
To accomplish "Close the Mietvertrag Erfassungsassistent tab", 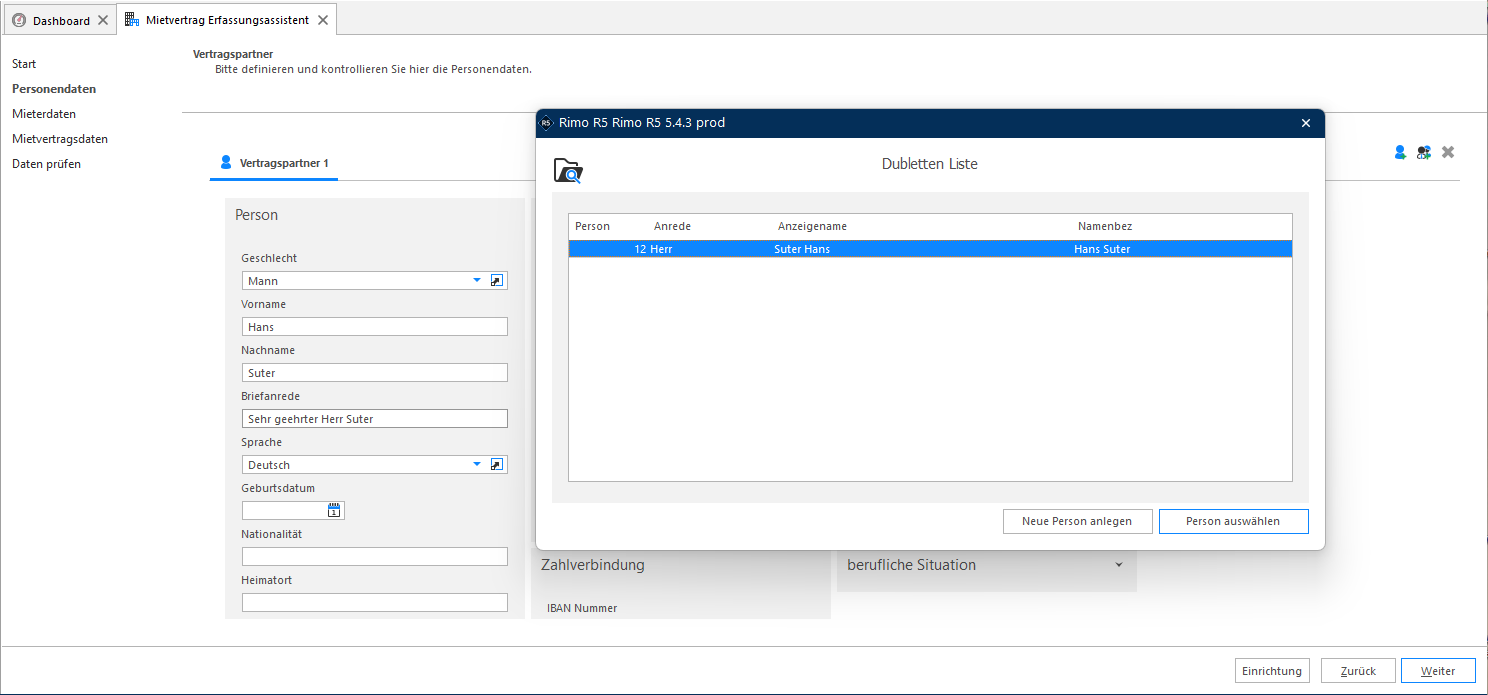I will tap(322, 20).
